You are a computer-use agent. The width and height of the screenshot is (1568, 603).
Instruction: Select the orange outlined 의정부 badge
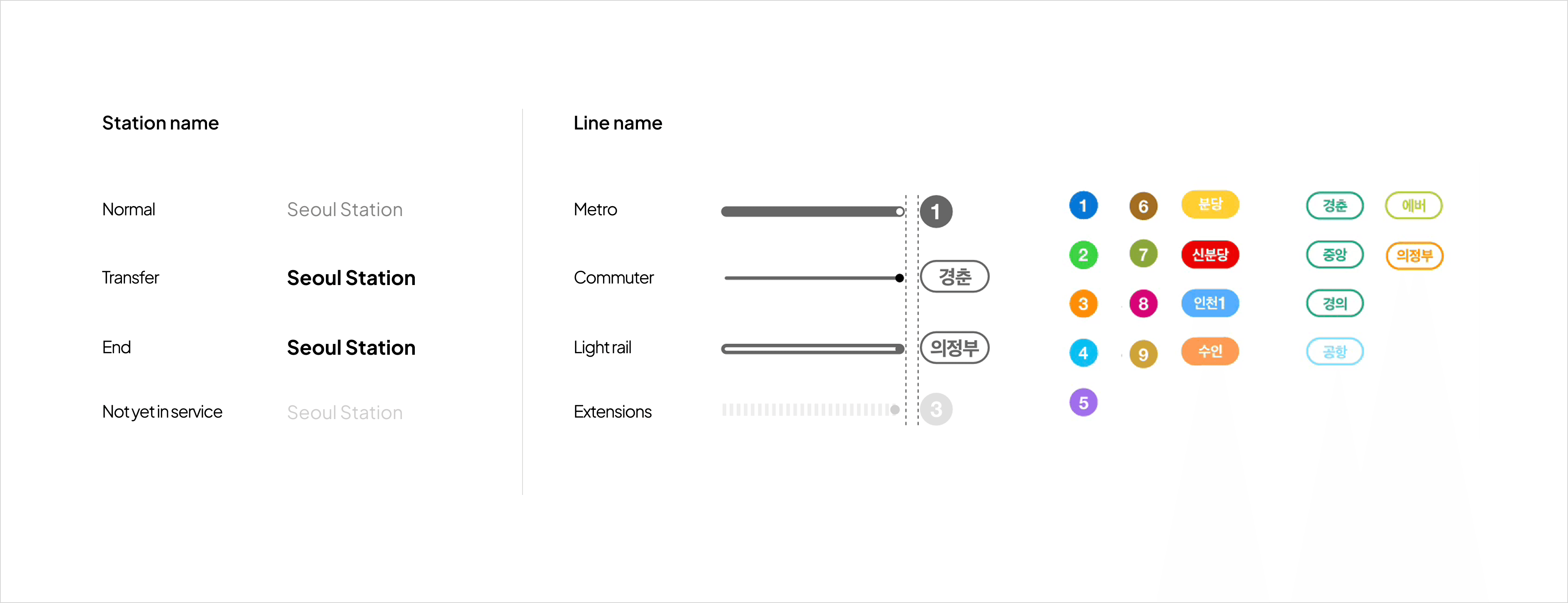pyautogui.click(x=1414, y=256)
